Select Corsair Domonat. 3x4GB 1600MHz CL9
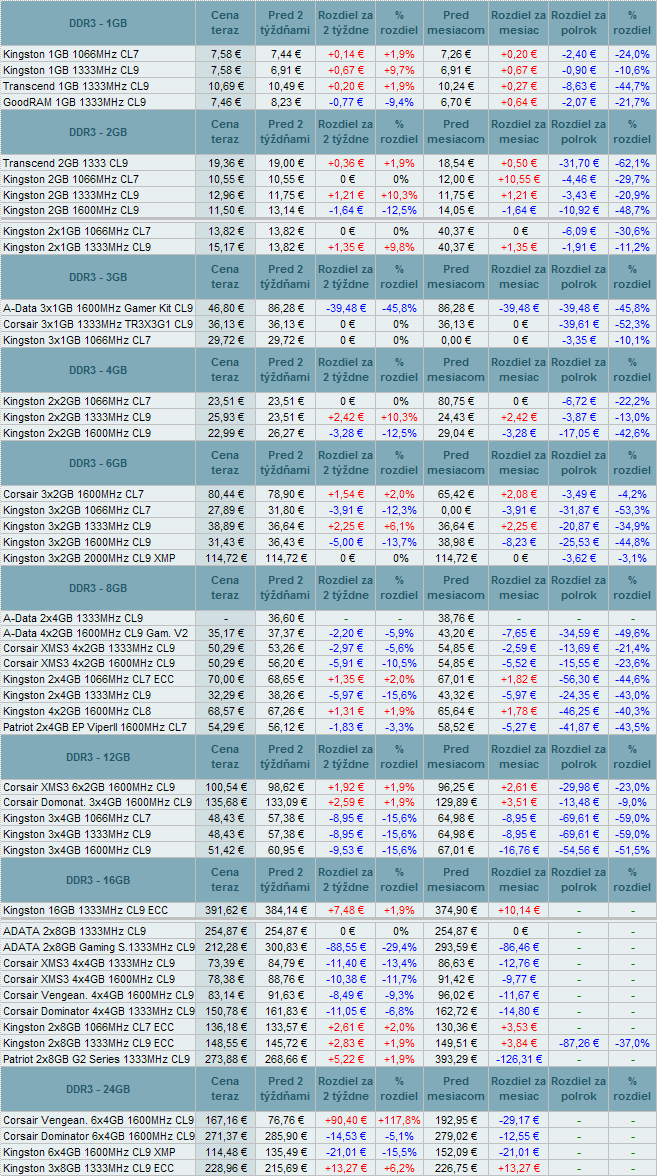The width and height of the screenshot is (657, 1176). tap(97, 802)
